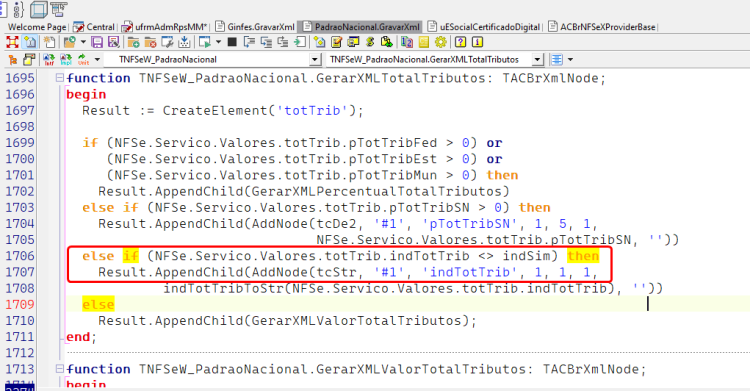The width and height of the screenshot is (750, 391).
Task: Click the new form icon after the debug icons
Action: click(x=320, y=42)
